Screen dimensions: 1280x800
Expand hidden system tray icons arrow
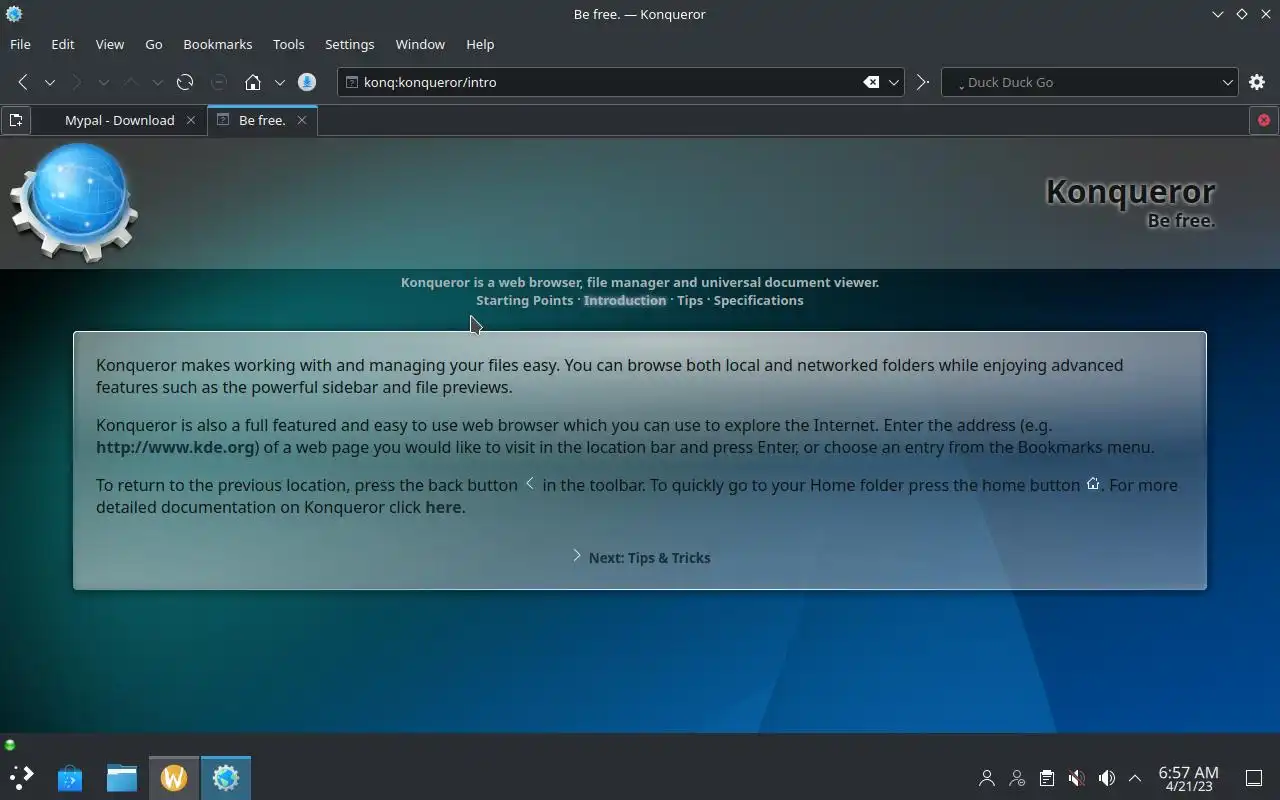(x=1135, y=778)
